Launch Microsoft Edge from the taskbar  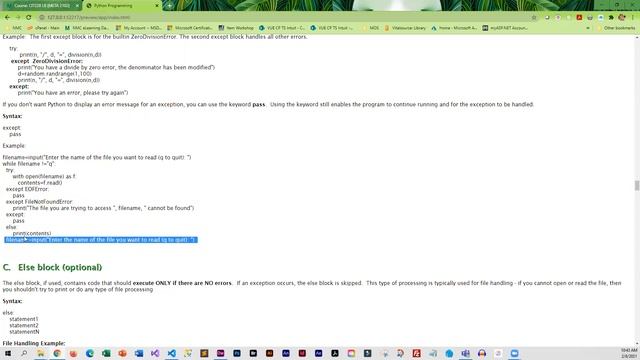(x=90, y=353)
